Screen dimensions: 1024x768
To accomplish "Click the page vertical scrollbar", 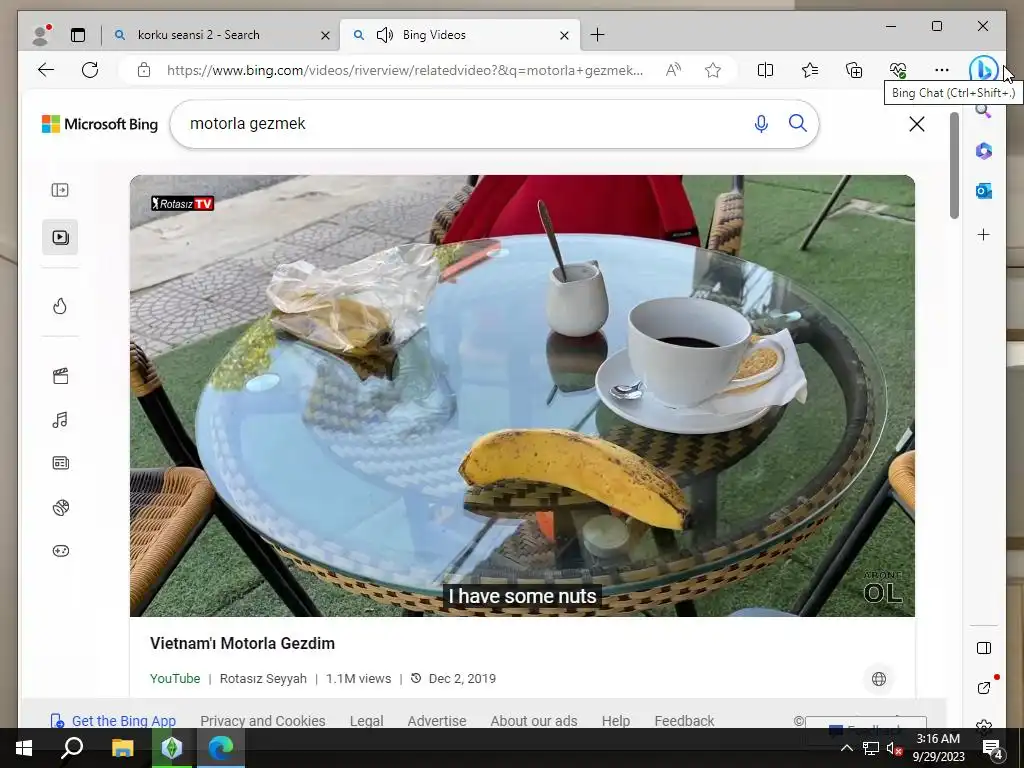I will 954,165.
